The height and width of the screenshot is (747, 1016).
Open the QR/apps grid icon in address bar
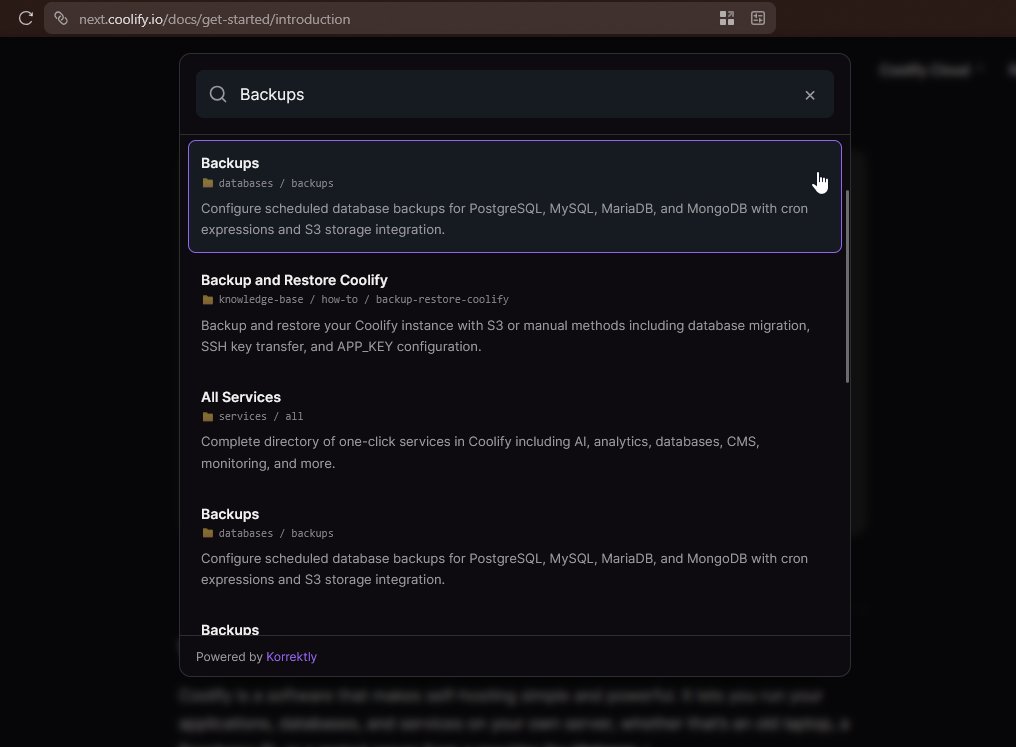pos(727,18)
